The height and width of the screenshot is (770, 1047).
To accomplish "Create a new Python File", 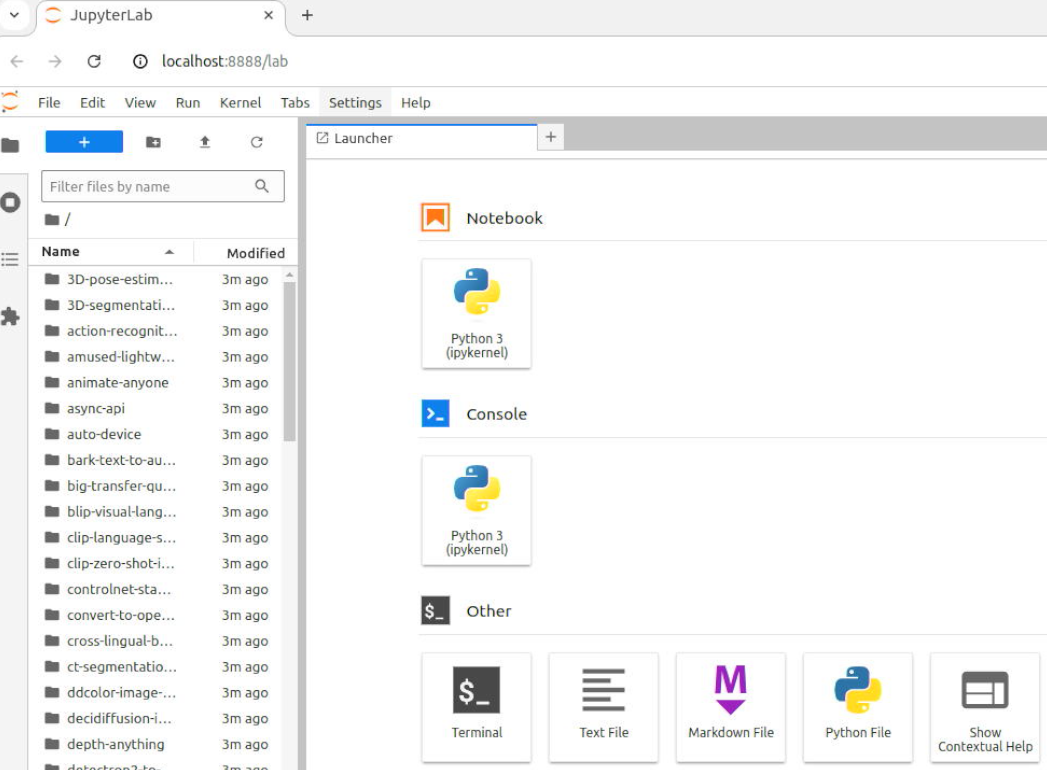I will tap(858, 707).
